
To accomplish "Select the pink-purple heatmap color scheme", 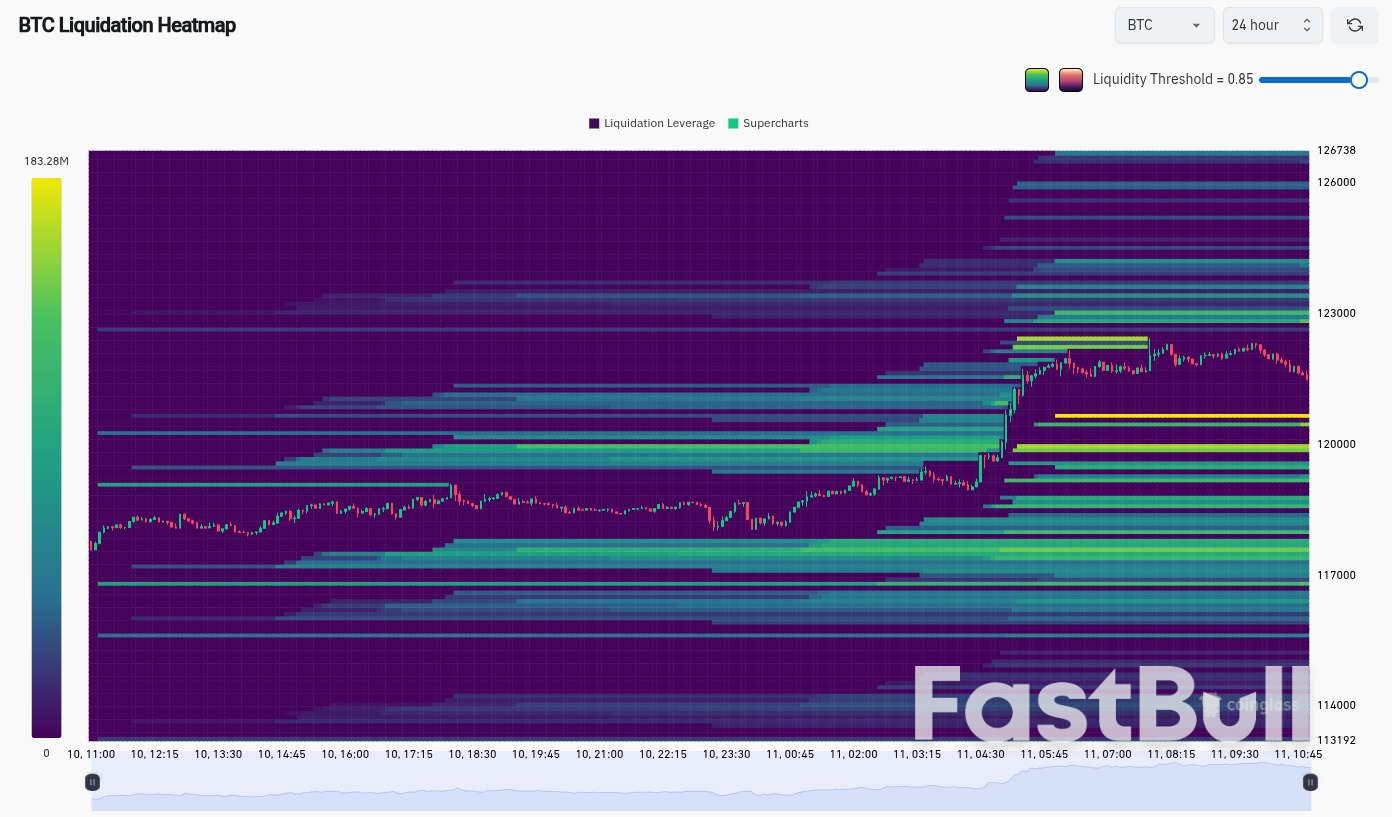I will (x=1071, y=80).
